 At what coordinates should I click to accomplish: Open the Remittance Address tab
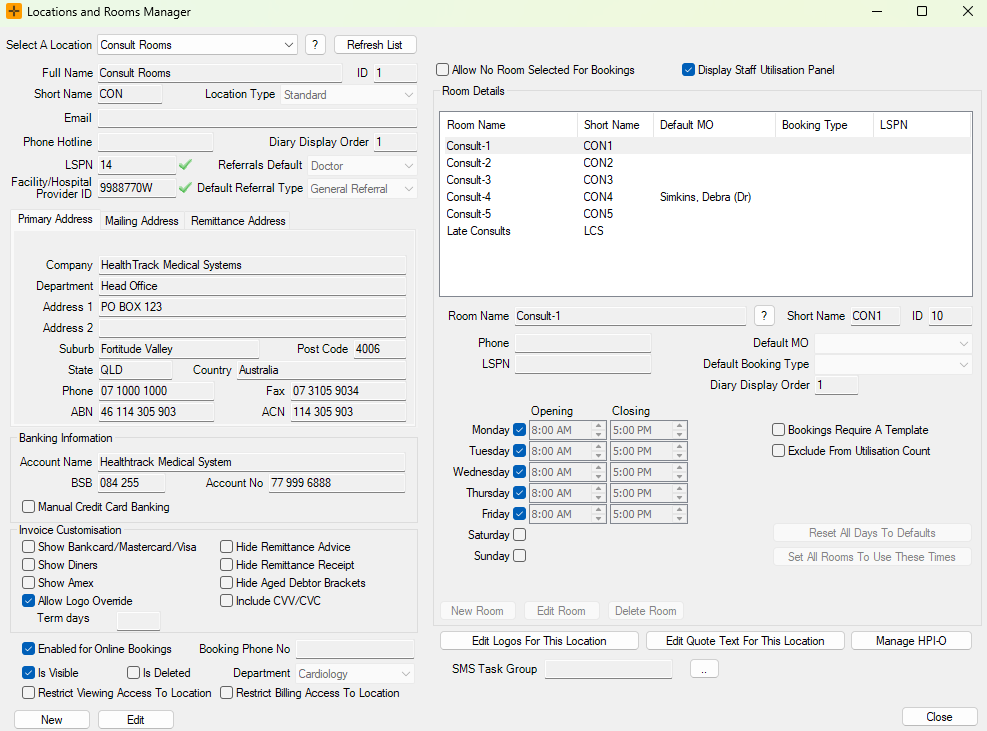pyautogui.click(x=238, y=221)
